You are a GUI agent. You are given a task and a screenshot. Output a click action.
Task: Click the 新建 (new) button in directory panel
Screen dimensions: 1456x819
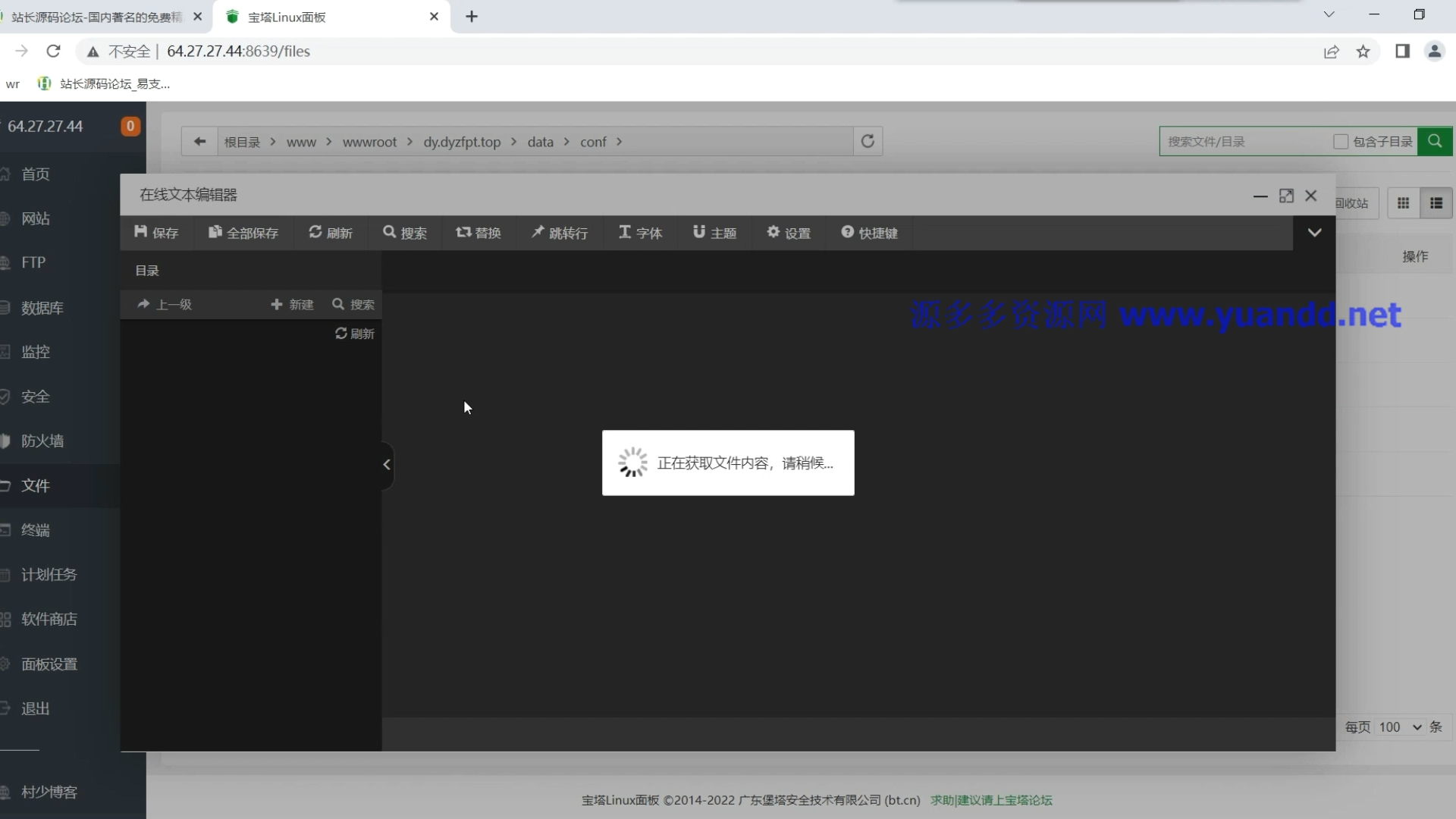[292, 304]
